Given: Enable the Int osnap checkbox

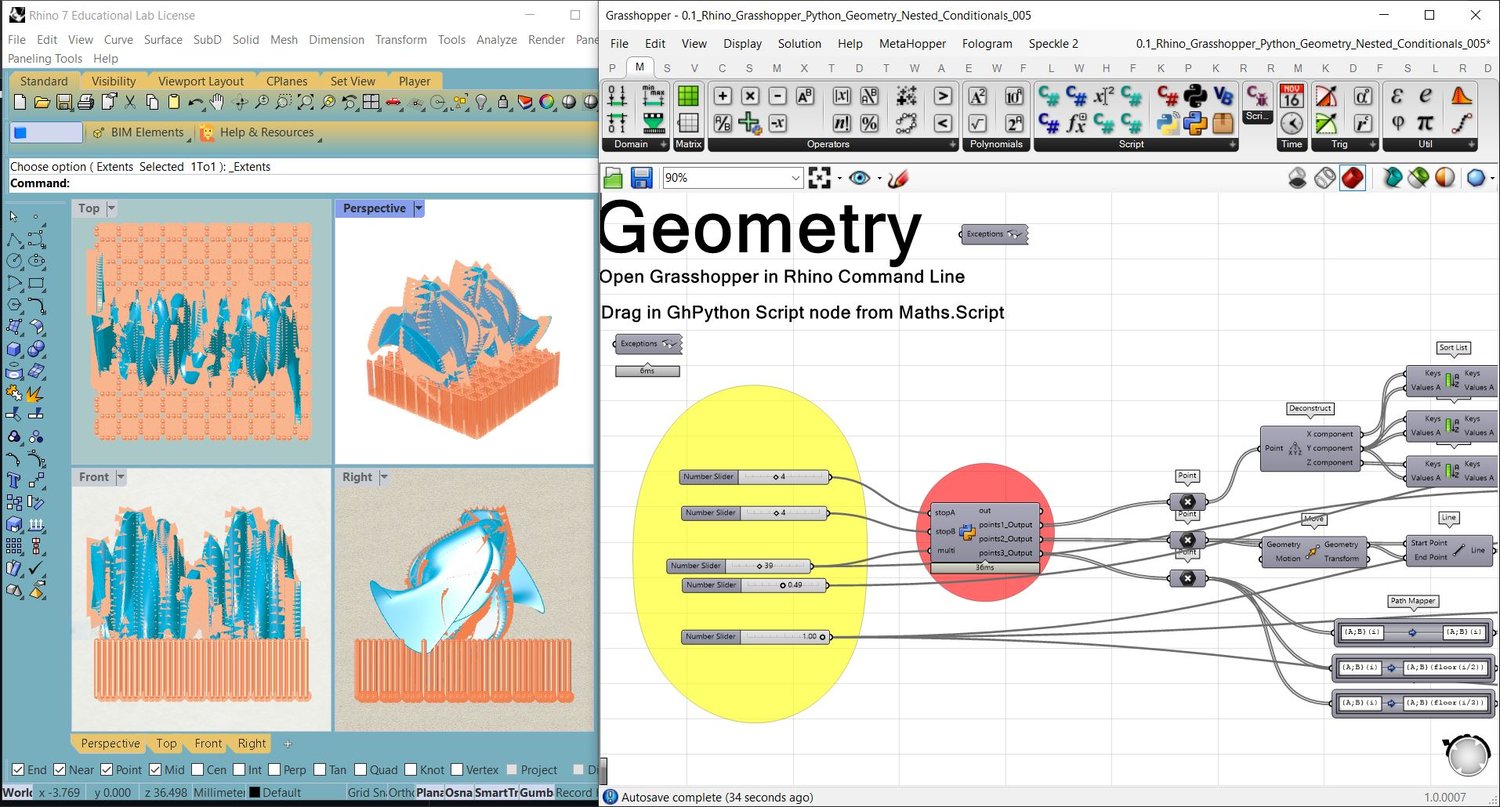Looking at the screenshot, I should 238,770.
